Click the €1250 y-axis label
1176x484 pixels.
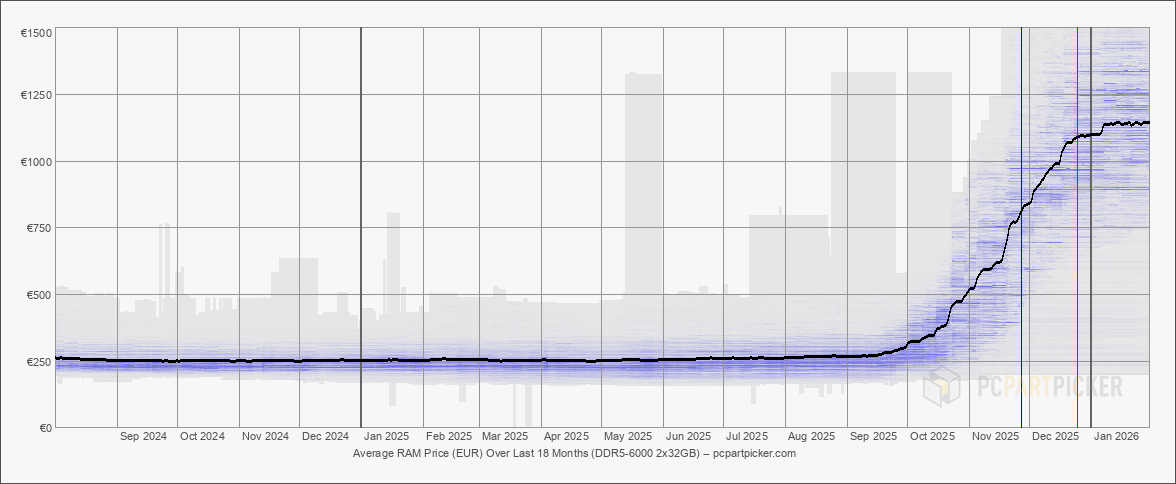coord(36,95)
